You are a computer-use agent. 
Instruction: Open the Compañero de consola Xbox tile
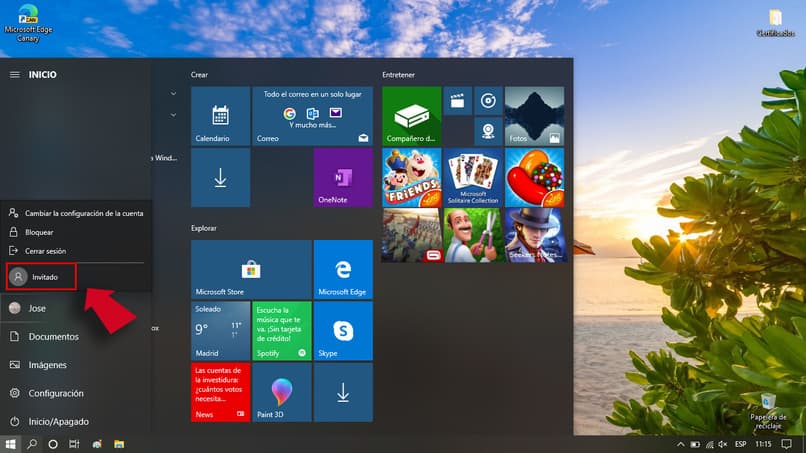coord(412,116)
